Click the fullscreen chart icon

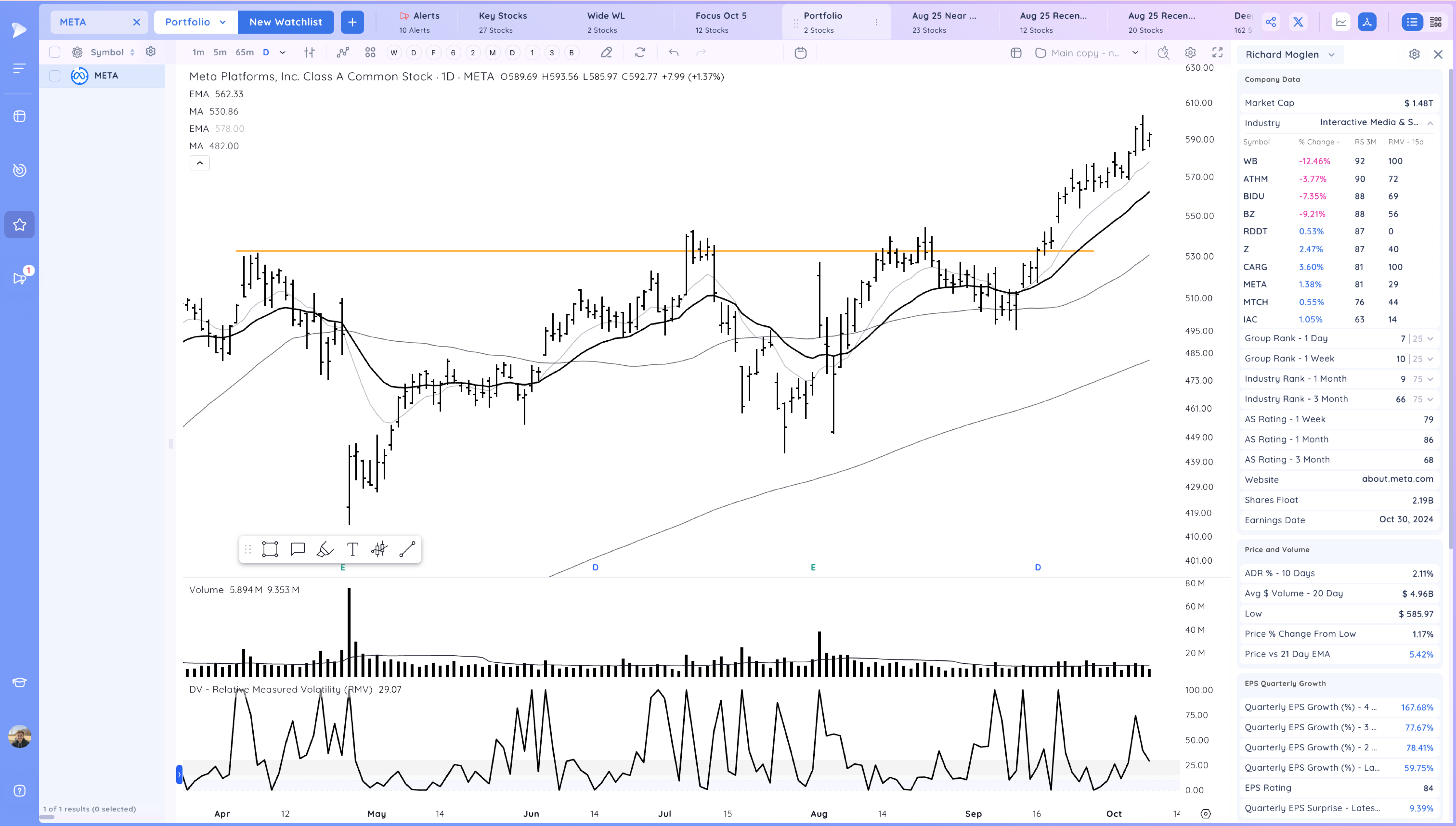(1217, 53)
